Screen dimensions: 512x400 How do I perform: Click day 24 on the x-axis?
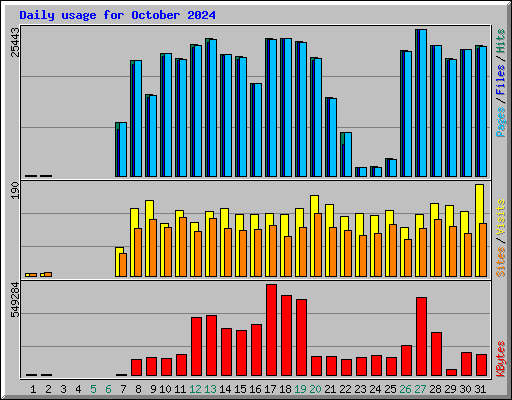click(375, 389)
